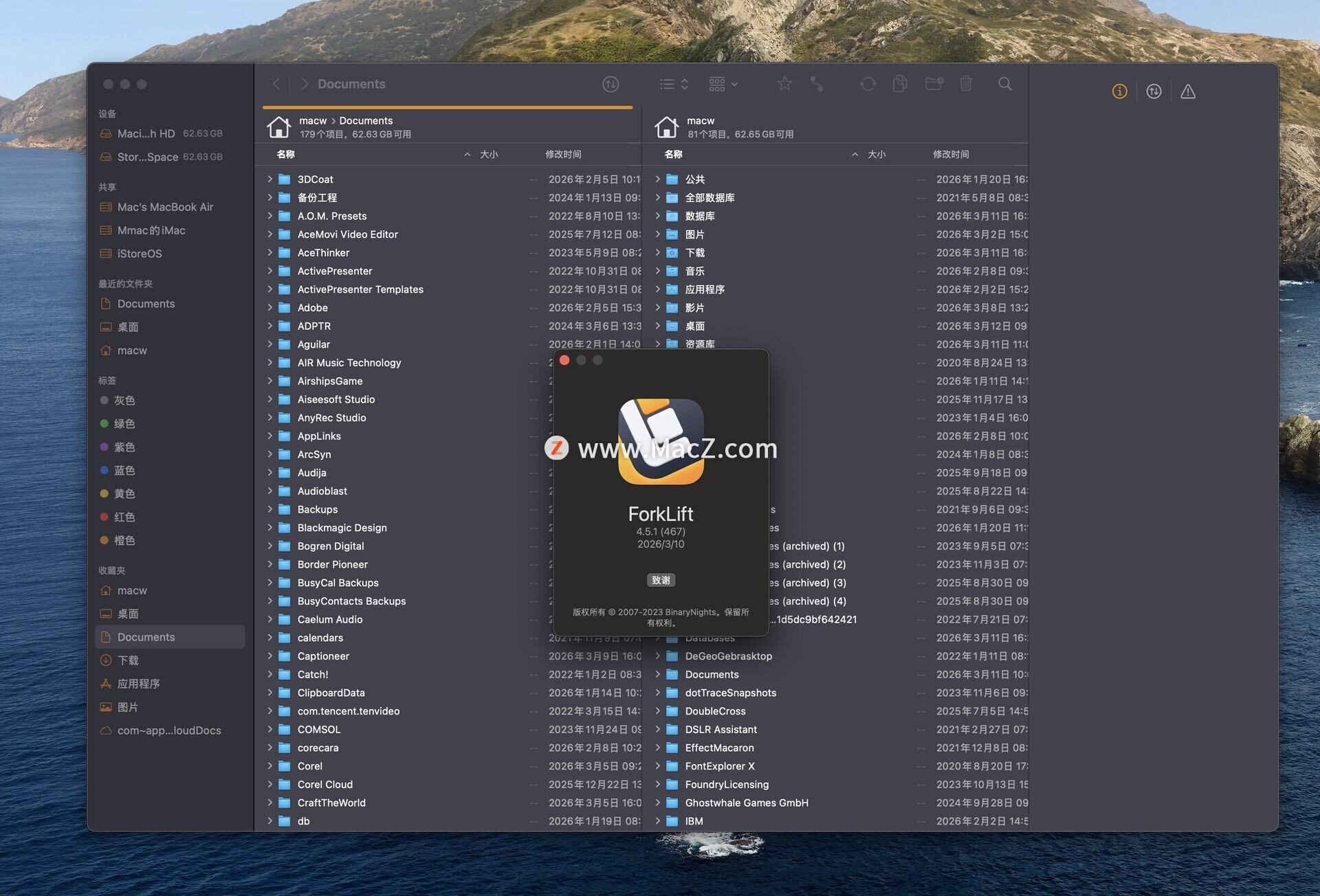
Task: Click Documents in left pane breadcrumb
Action: coord(366,120)
